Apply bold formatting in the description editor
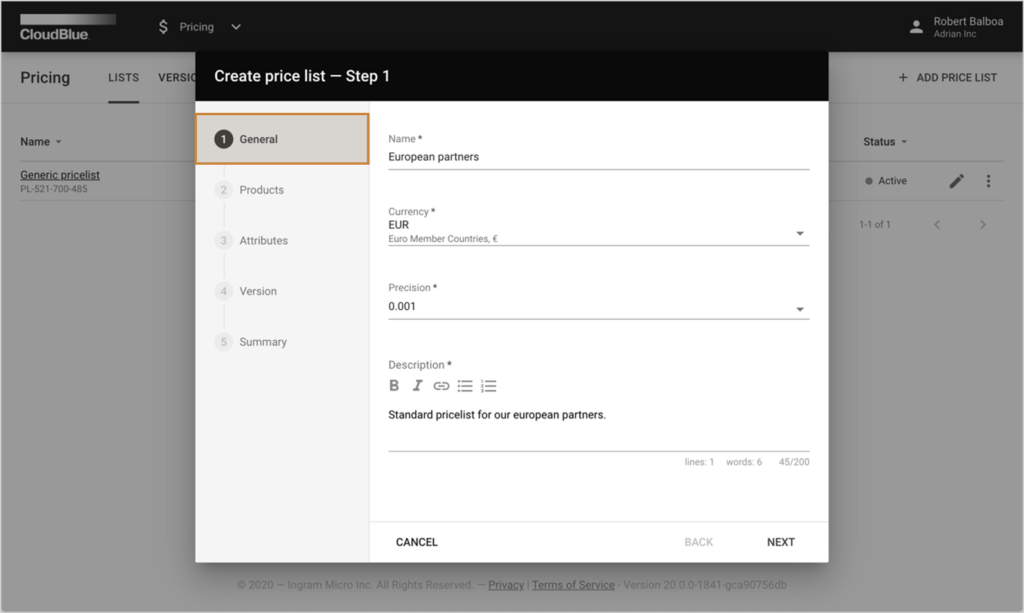The height and width of the screenshot is (613, 1024). pyautogui.click(x=394, y=385)
